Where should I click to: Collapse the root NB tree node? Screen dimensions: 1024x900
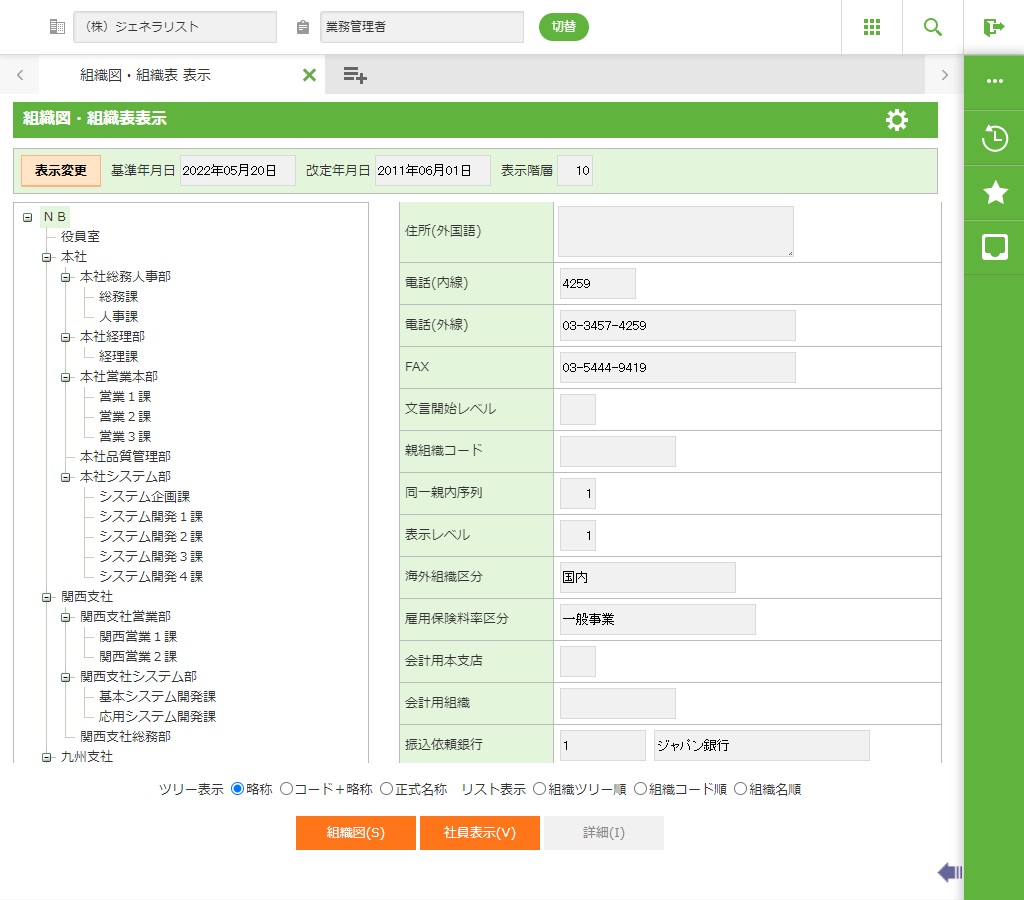pos(27,217)
